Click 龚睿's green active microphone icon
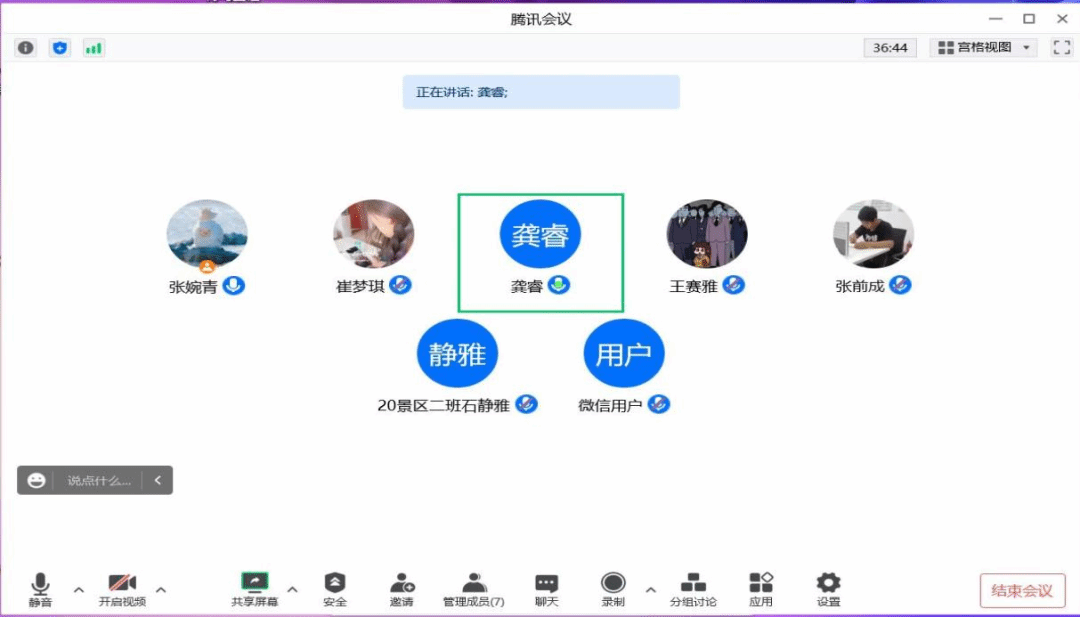Screen dimensions: 1080x617 559,284
